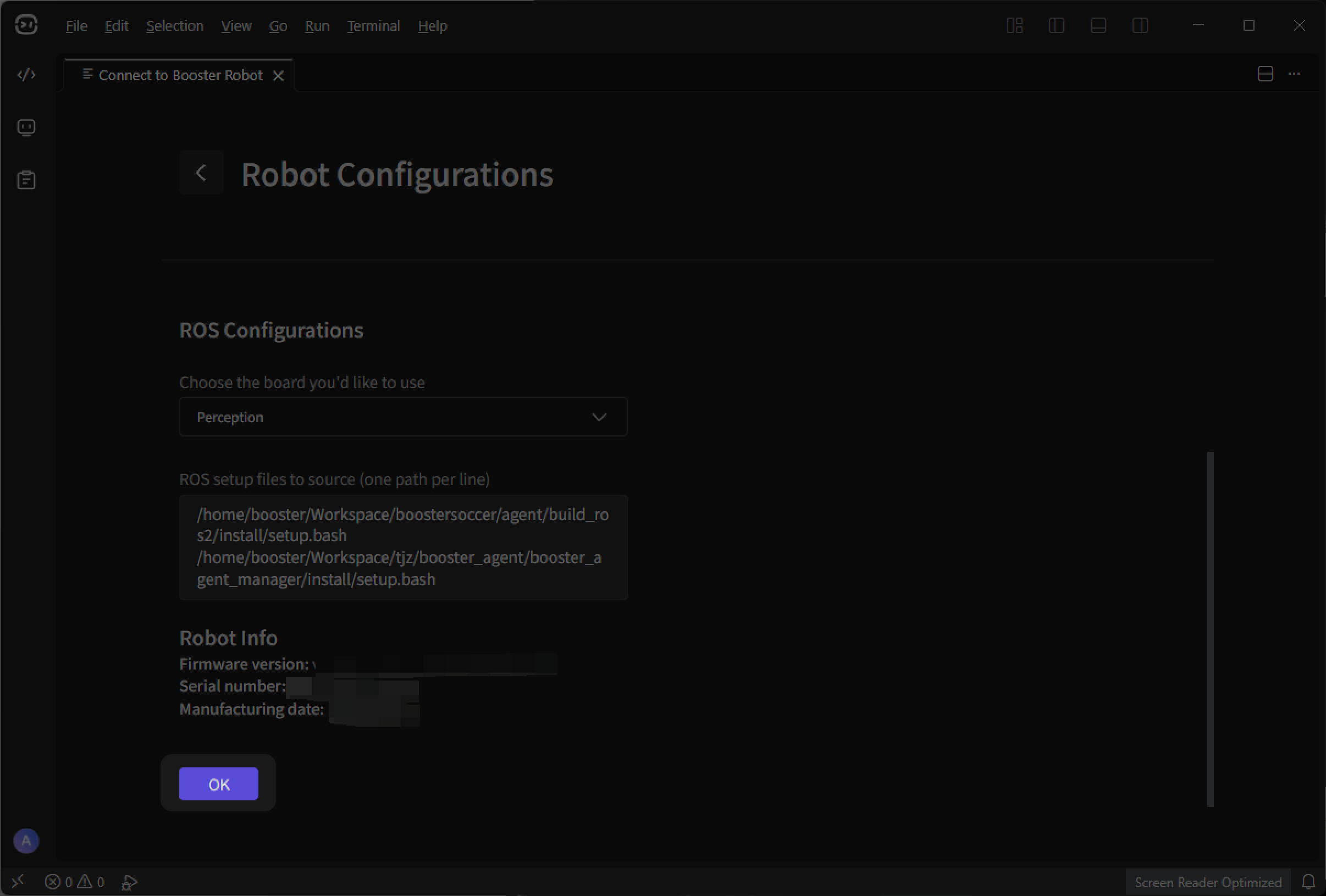Show errors and warnings in the status bar

[x=75, y=882]
